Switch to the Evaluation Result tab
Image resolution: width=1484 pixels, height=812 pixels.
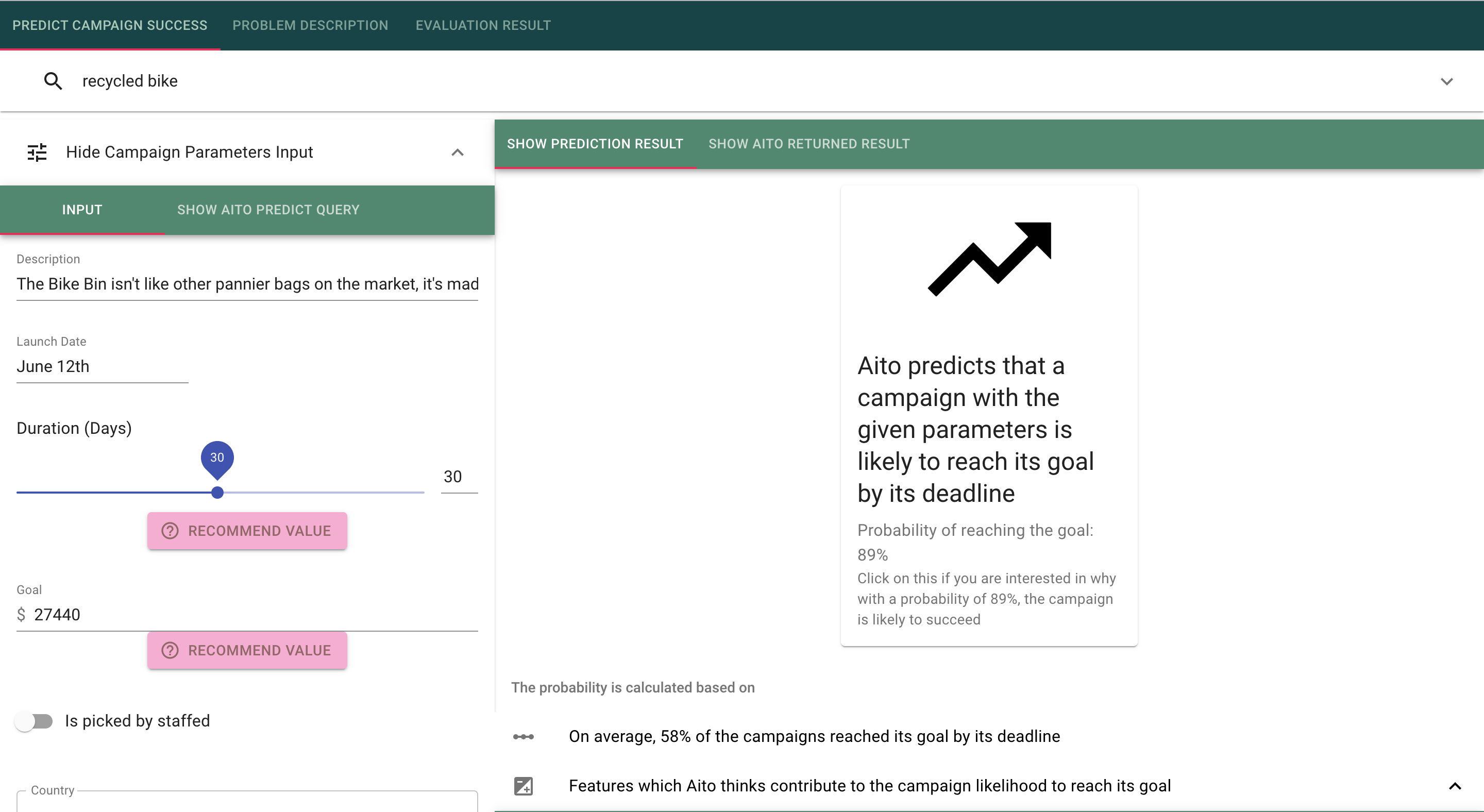(483, 25)
